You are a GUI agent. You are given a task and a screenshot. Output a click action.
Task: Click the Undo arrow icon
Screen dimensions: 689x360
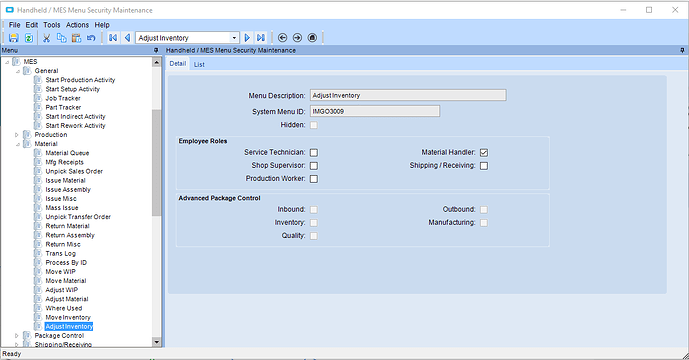tap(91, 38)
